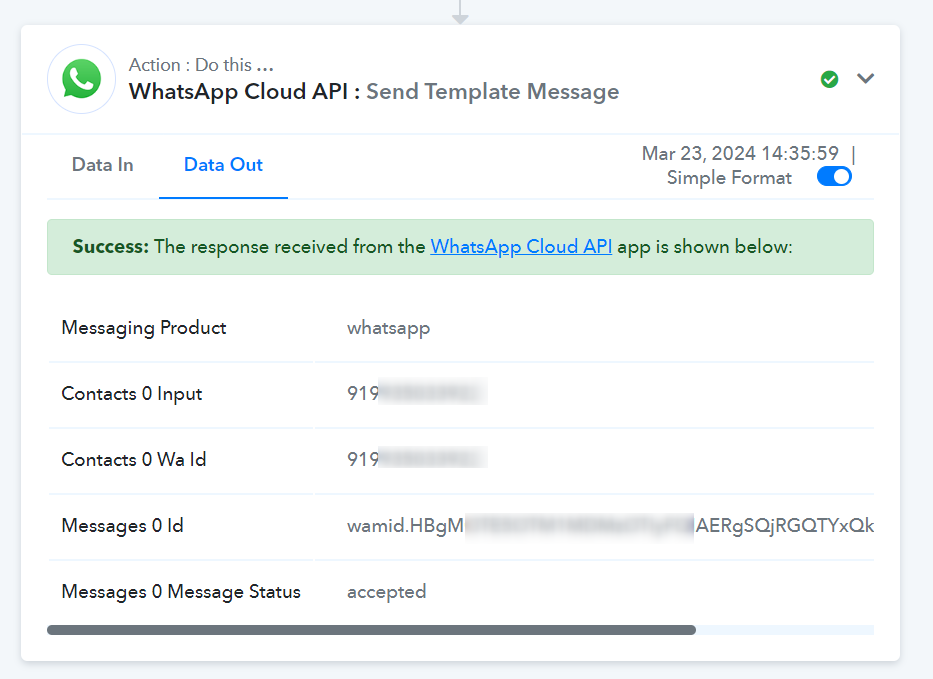Click the Contacts 0 Wa Id value

[x=417, y=459]
